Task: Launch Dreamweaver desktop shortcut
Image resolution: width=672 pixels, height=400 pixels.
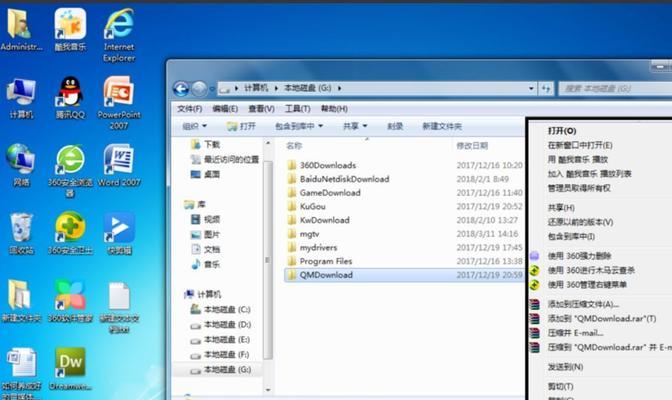Action: [x=70, y=370]
